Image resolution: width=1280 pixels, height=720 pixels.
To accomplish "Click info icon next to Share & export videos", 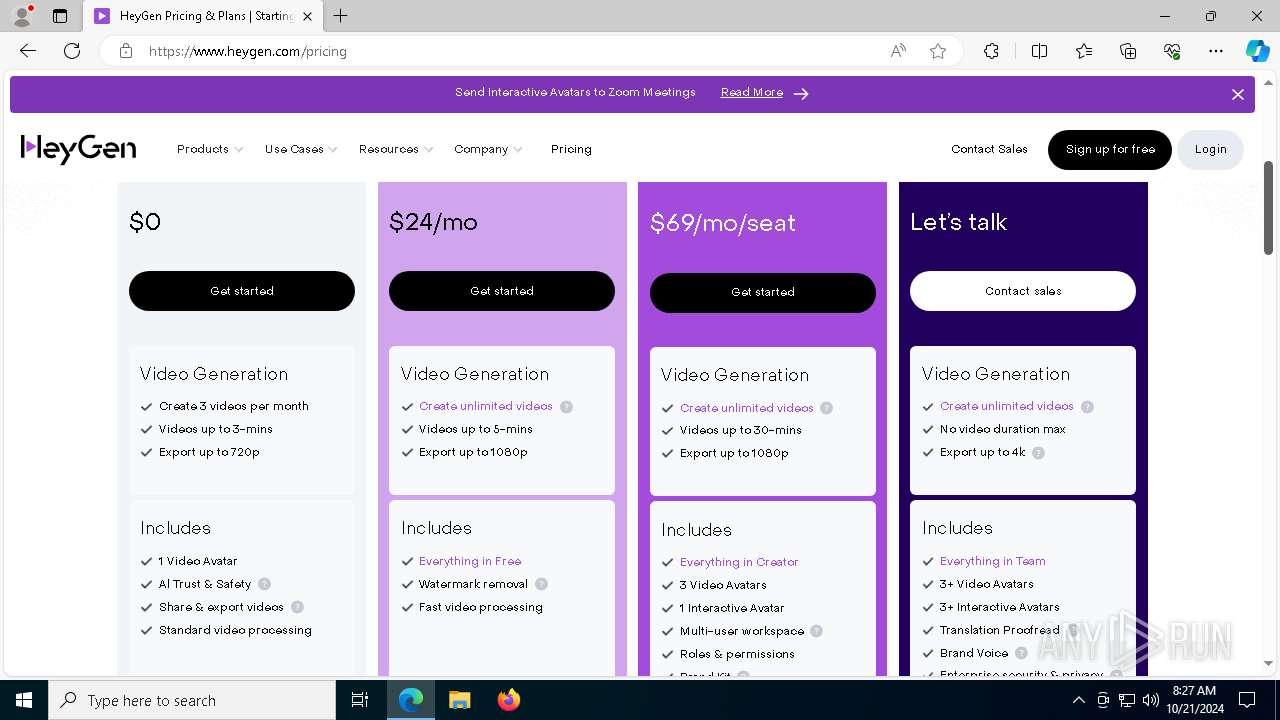I will pyautogui.click(x=297, y=607).
